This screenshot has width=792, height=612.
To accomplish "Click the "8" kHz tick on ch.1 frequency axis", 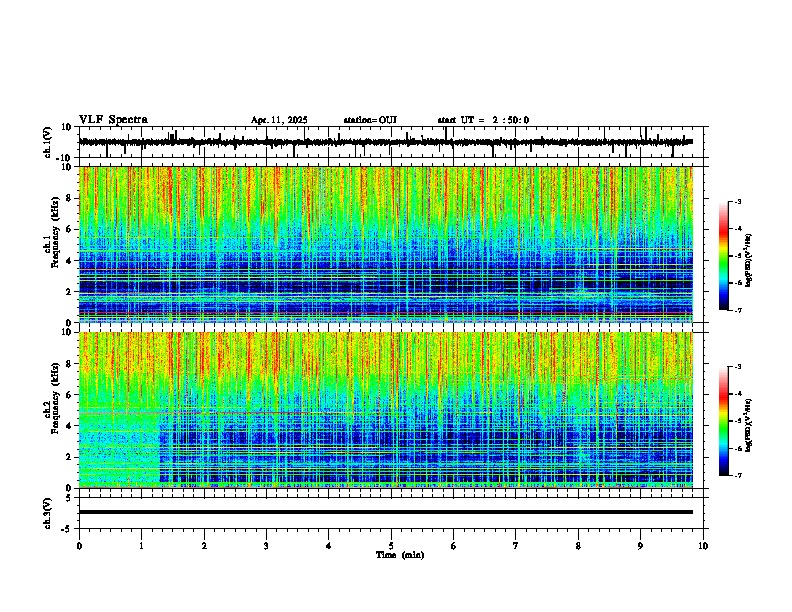I will tap(70, 198).
